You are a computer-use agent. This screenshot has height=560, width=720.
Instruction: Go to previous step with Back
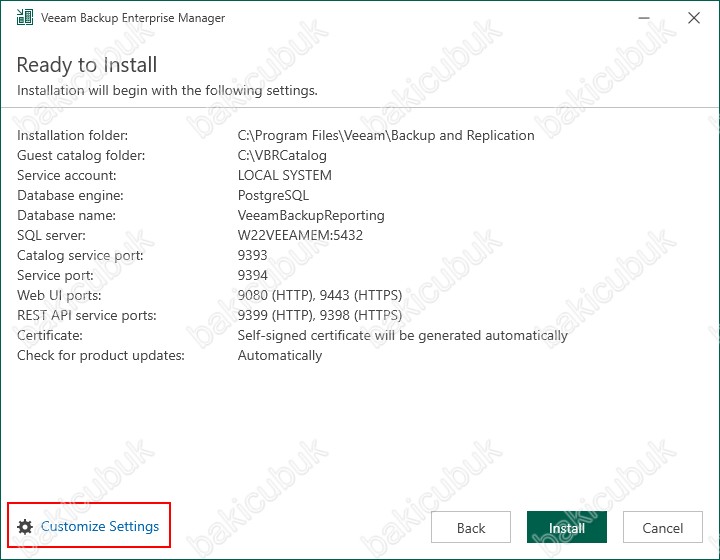tap(471, 527)
